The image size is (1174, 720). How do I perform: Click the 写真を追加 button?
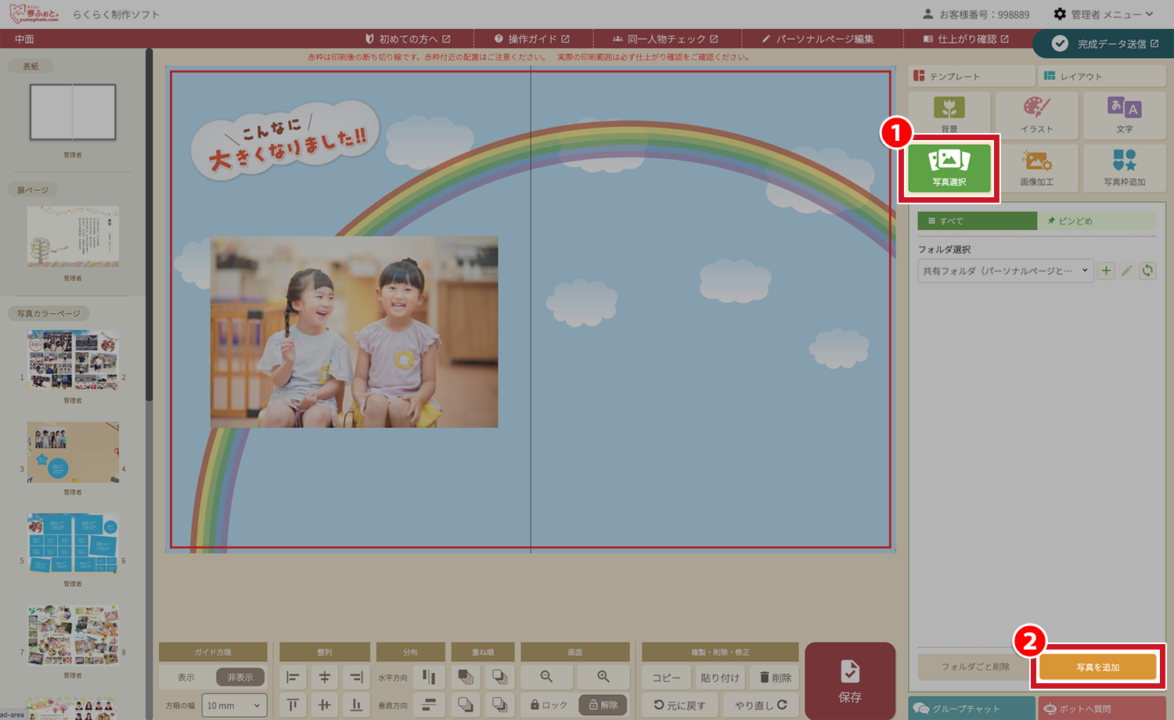tap(1098, 667)
